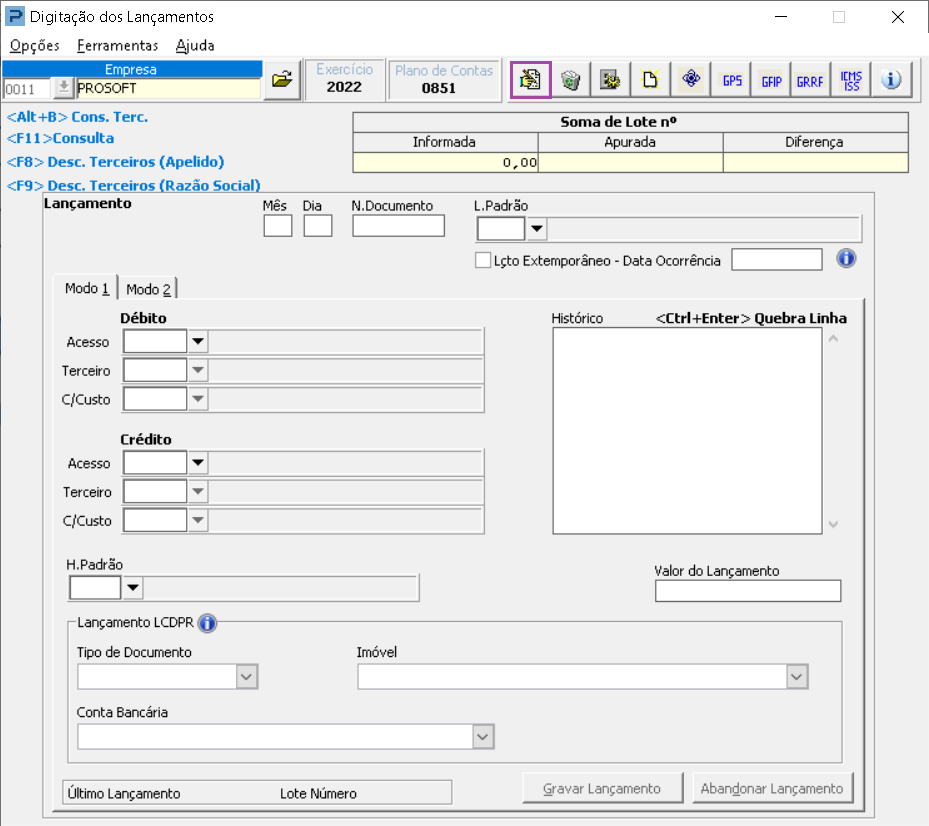Click the trash bin toolbar icon
The image size is (929, 826).
[x=570, y=80]
